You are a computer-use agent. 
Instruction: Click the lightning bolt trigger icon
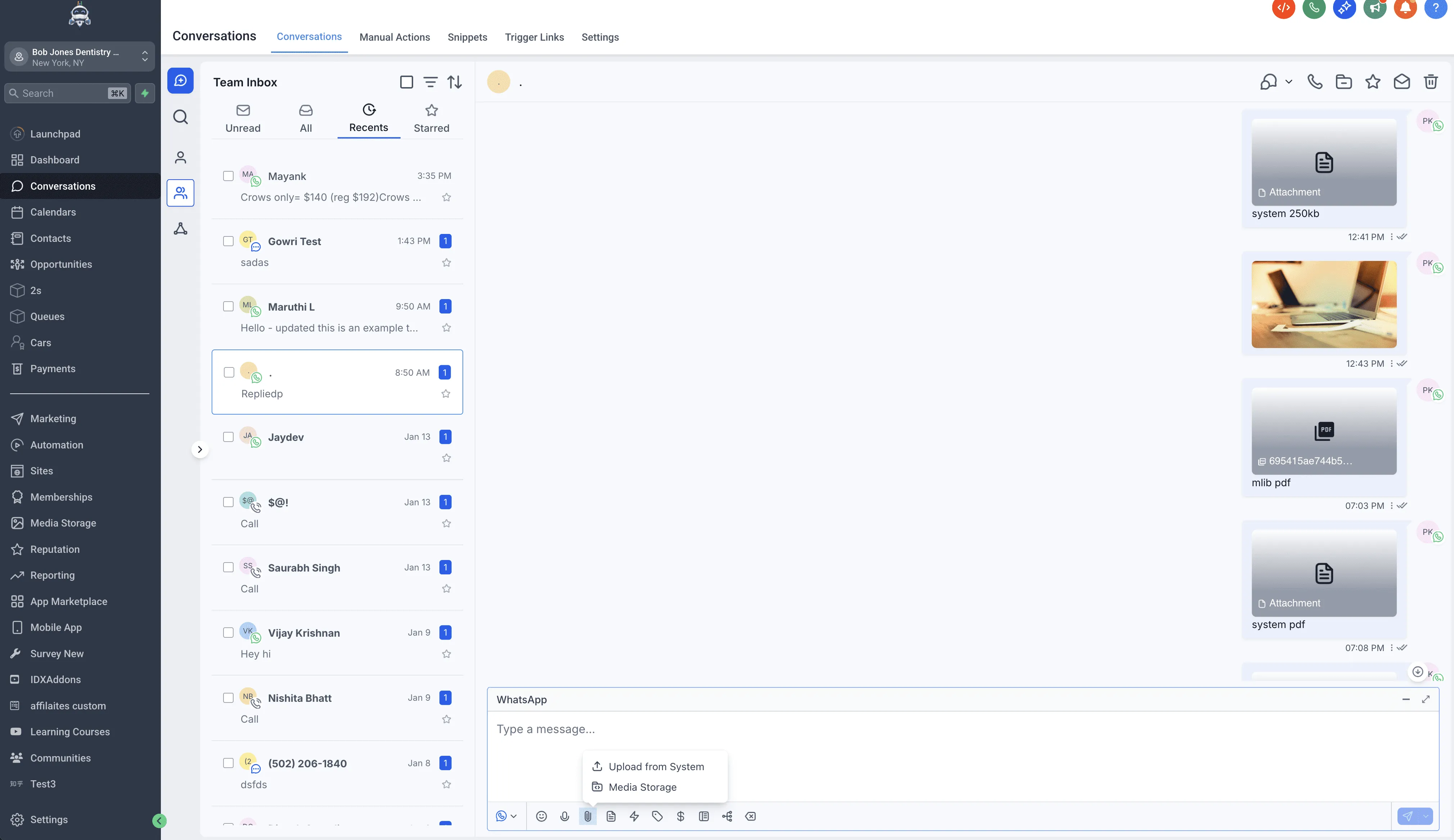click(634, 816)
